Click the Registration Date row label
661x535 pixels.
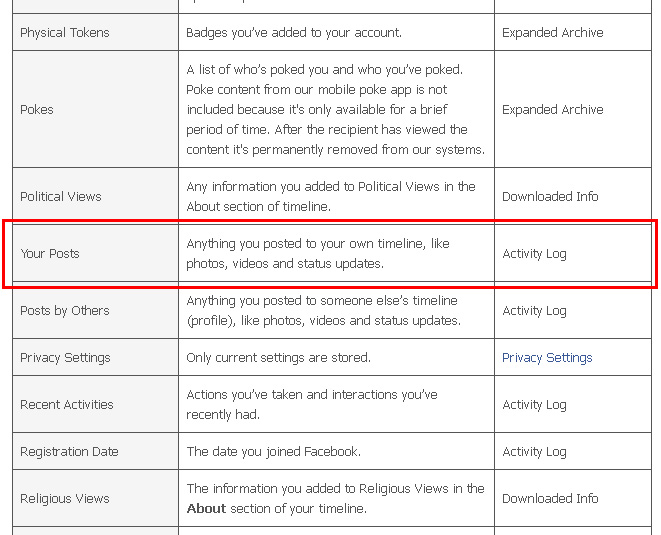pyautogui.click(x=69, y=452)
